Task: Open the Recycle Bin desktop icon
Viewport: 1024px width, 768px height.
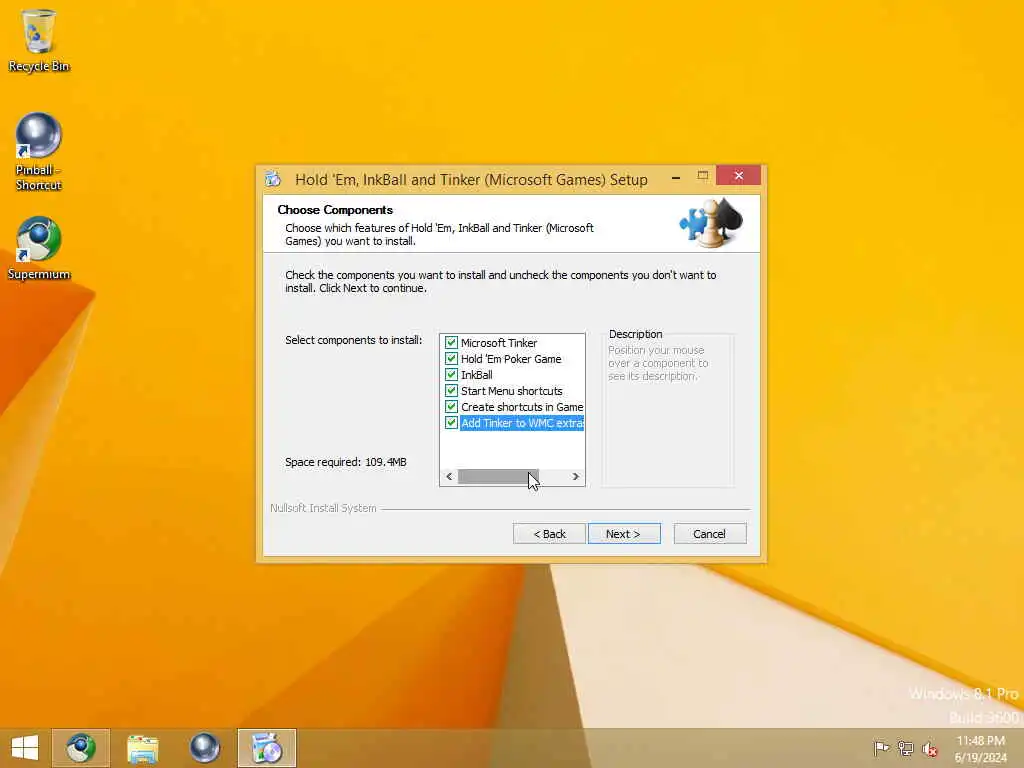Action: click(39, 40)
